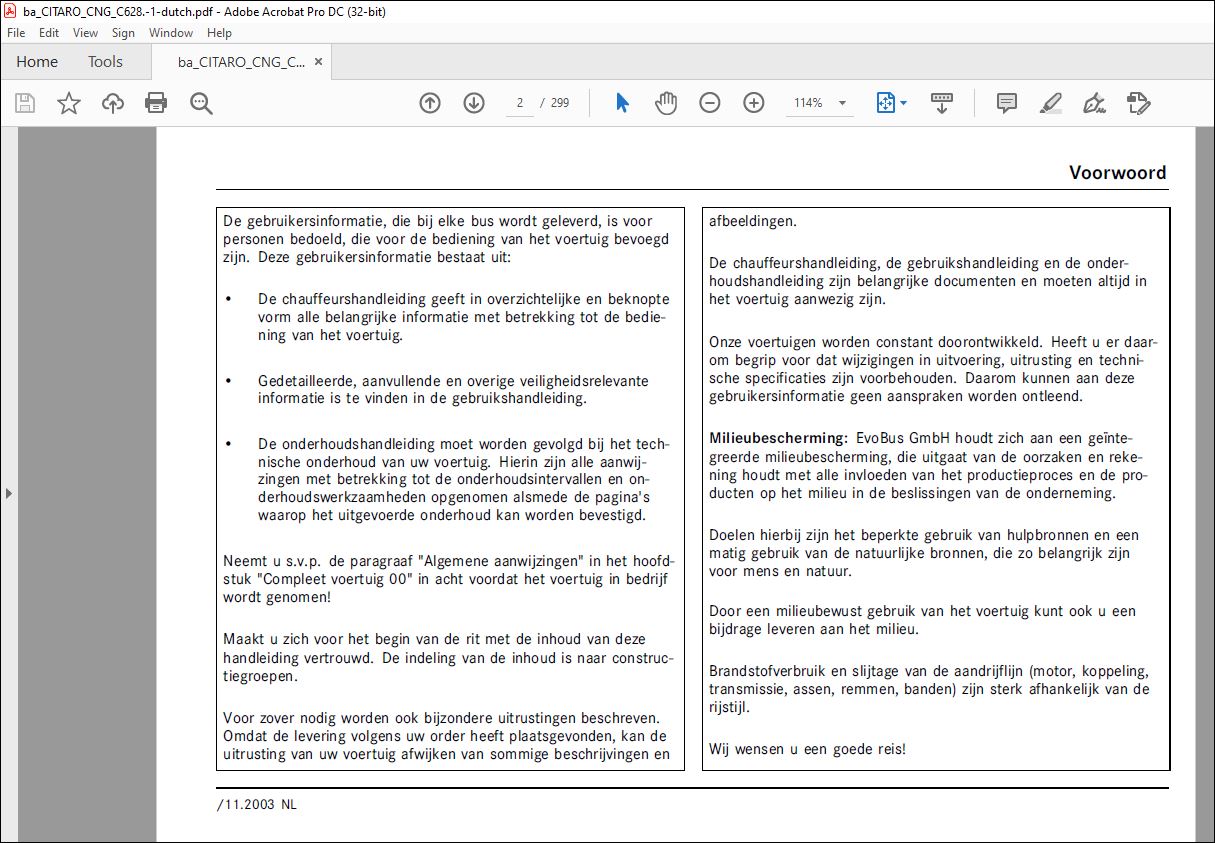The width and height of the screenshot is (1215, 843).
Task: Add bookmark with the star icon
Action: [x=69, y=103]
